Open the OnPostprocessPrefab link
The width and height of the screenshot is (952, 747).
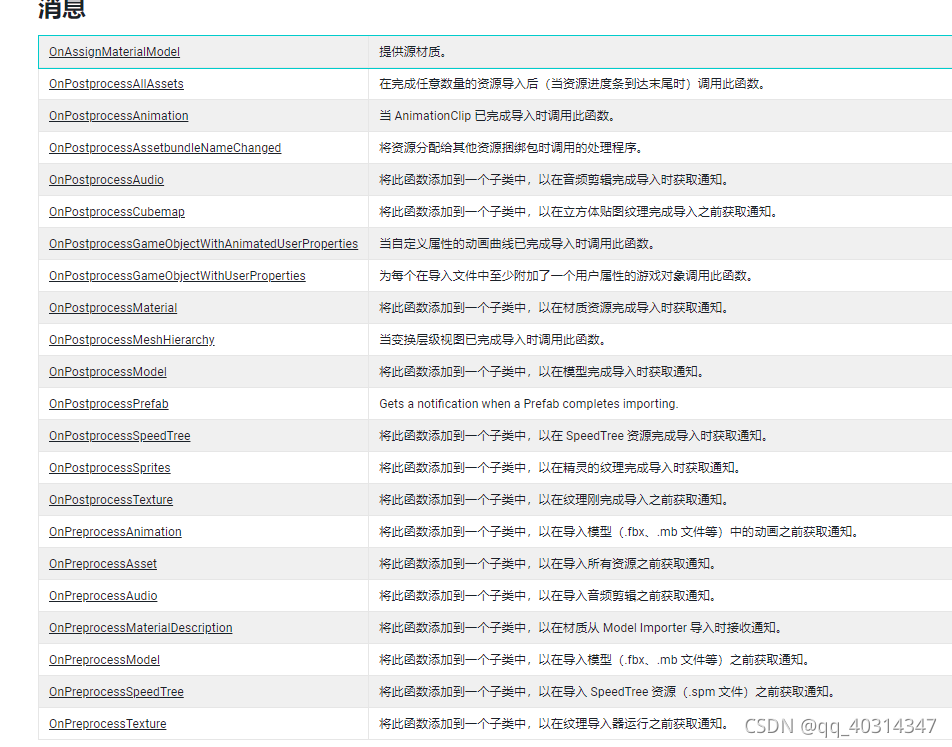pos(109,404)
